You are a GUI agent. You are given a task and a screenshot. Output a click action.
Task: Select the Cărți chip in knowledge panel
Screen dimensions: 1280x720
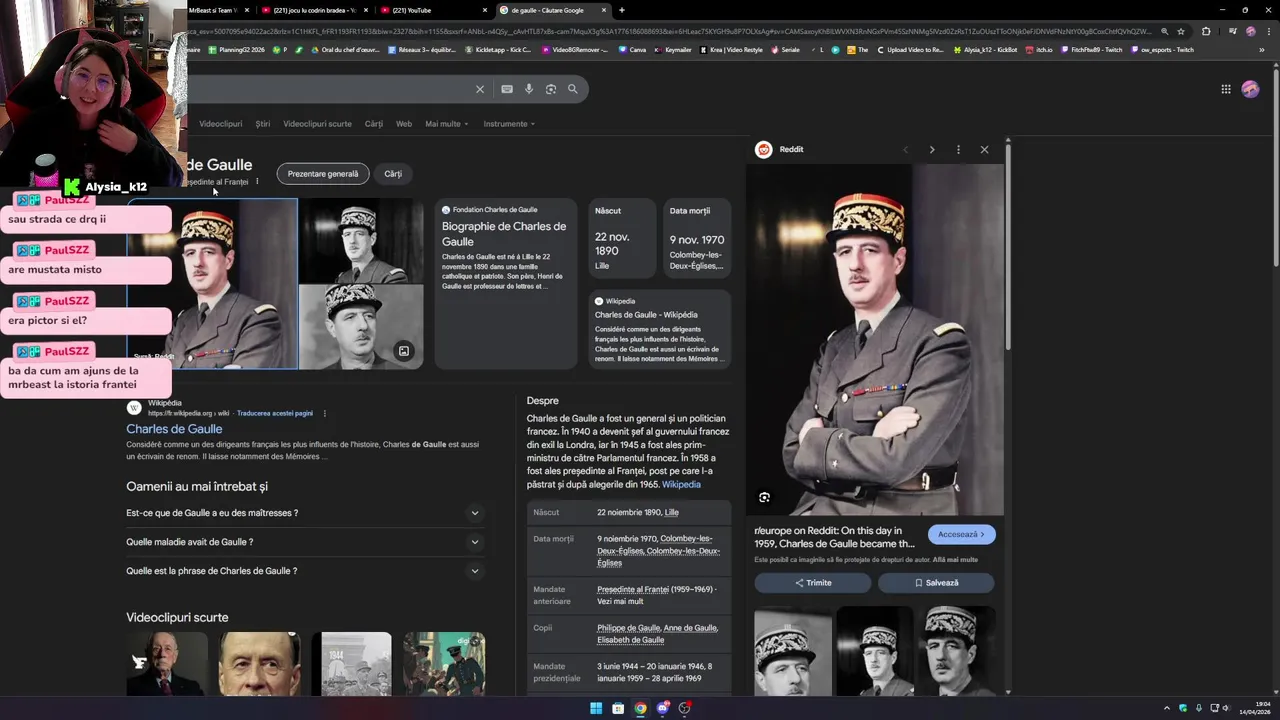393,174
